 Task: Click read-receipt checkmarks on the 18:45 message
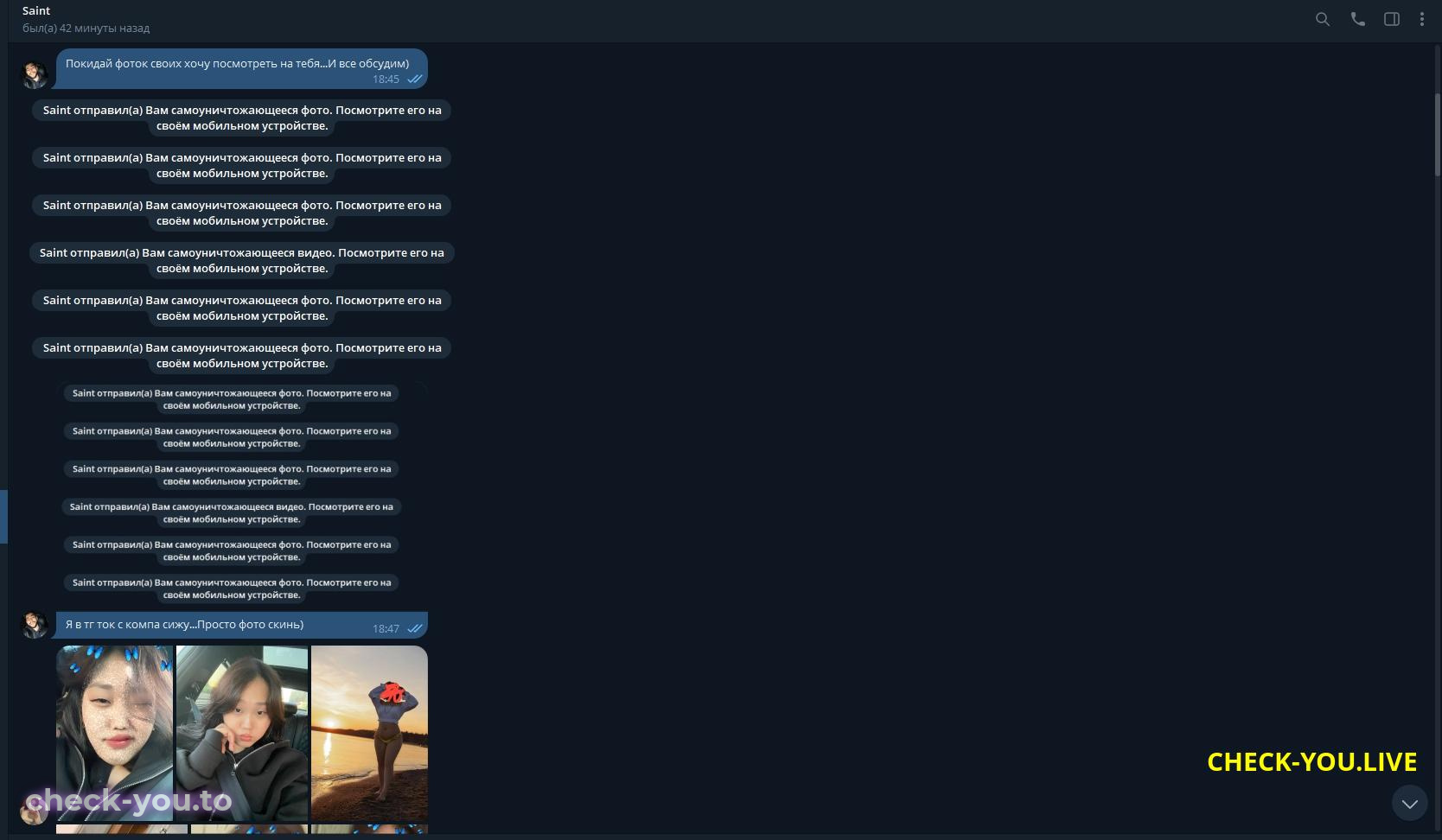pyautogui.click(x=415, y=80)
